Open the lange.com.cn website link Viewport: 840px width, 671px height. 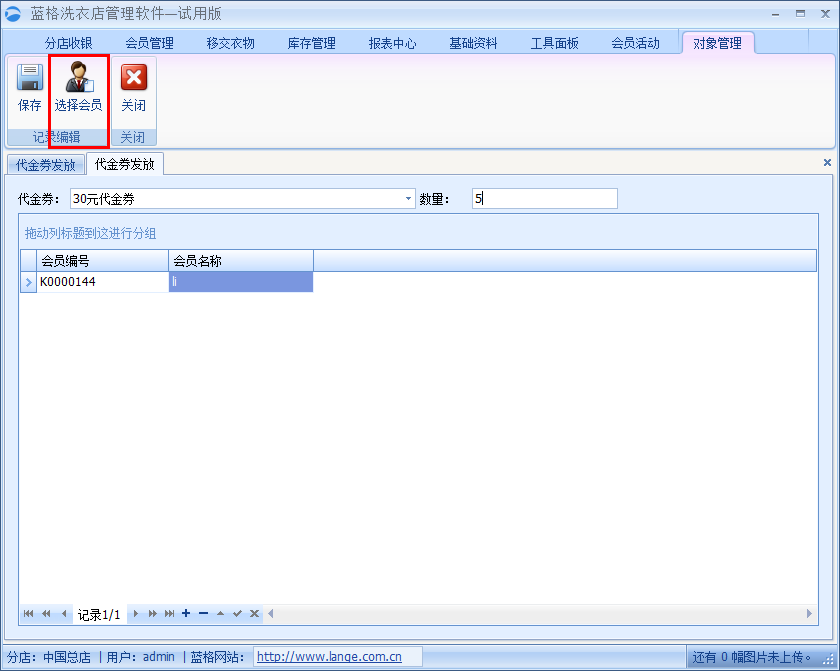(x=329, y=657)
